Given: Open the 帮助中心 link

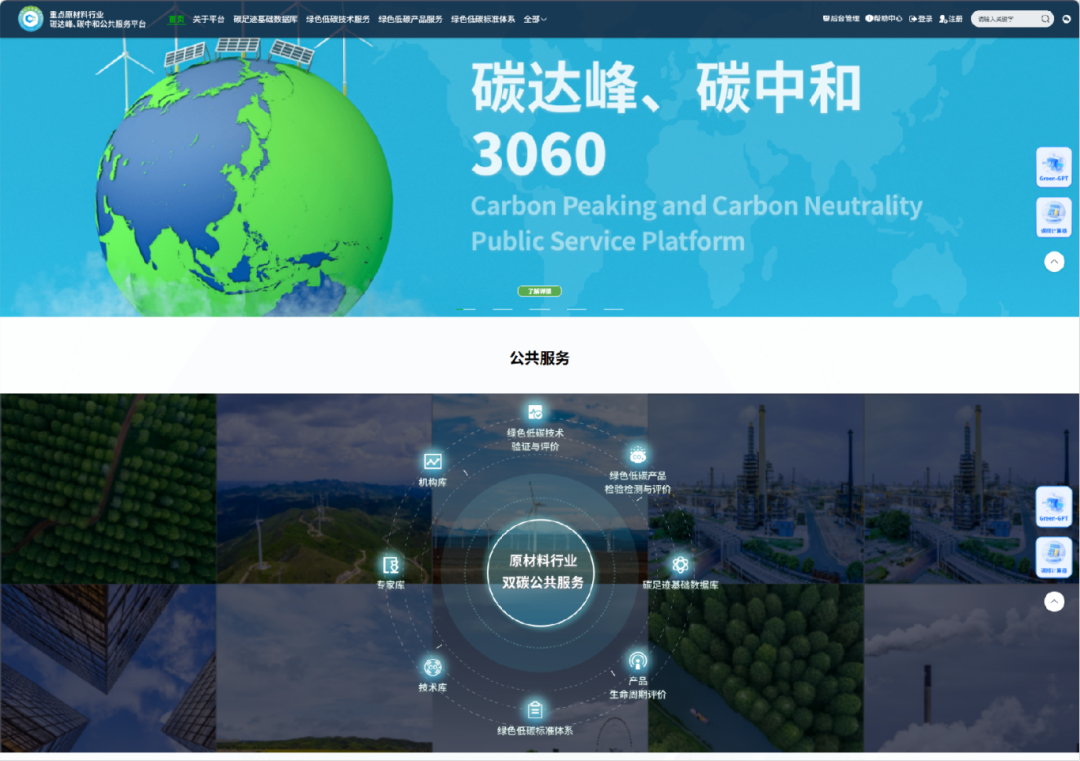Looking at the screenshot, I should click(884, 19).
